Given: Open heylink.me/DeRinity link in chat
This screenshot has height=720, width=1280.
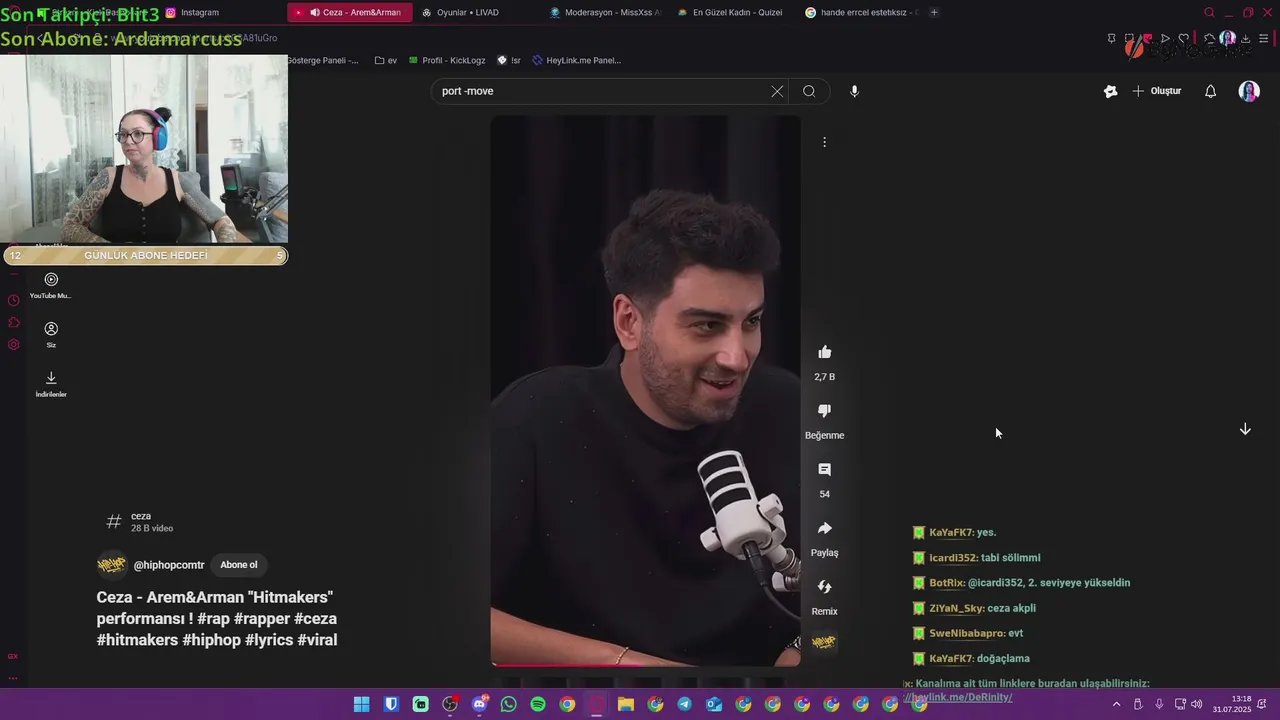Looking at the screenshot, I should click(x=957, y=697).
